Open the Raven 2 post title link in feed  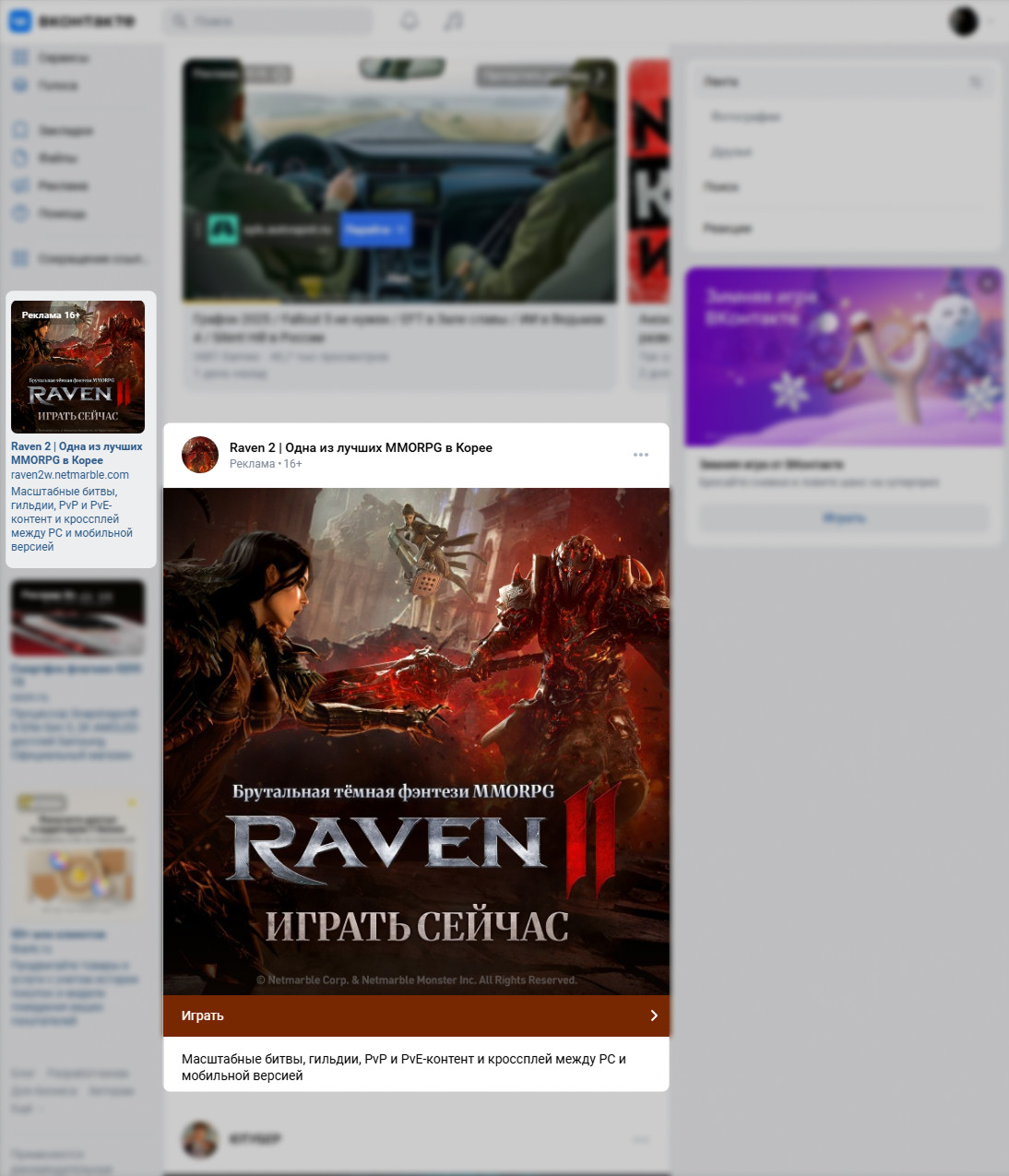click(x=361, y=447)
